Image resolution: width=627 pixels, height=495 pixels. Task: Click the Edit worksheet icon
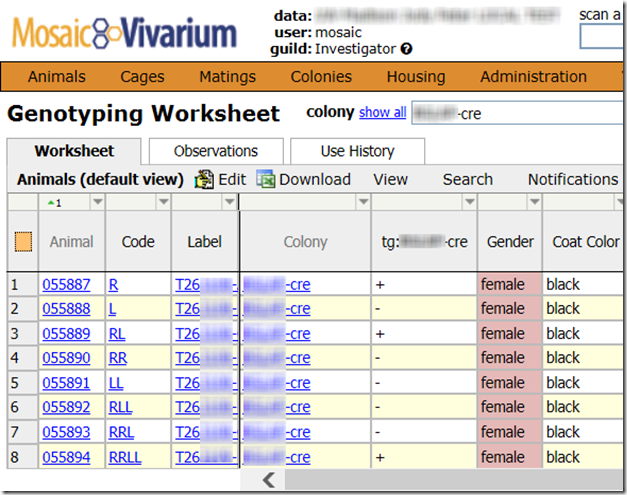[x=204, y=179]
